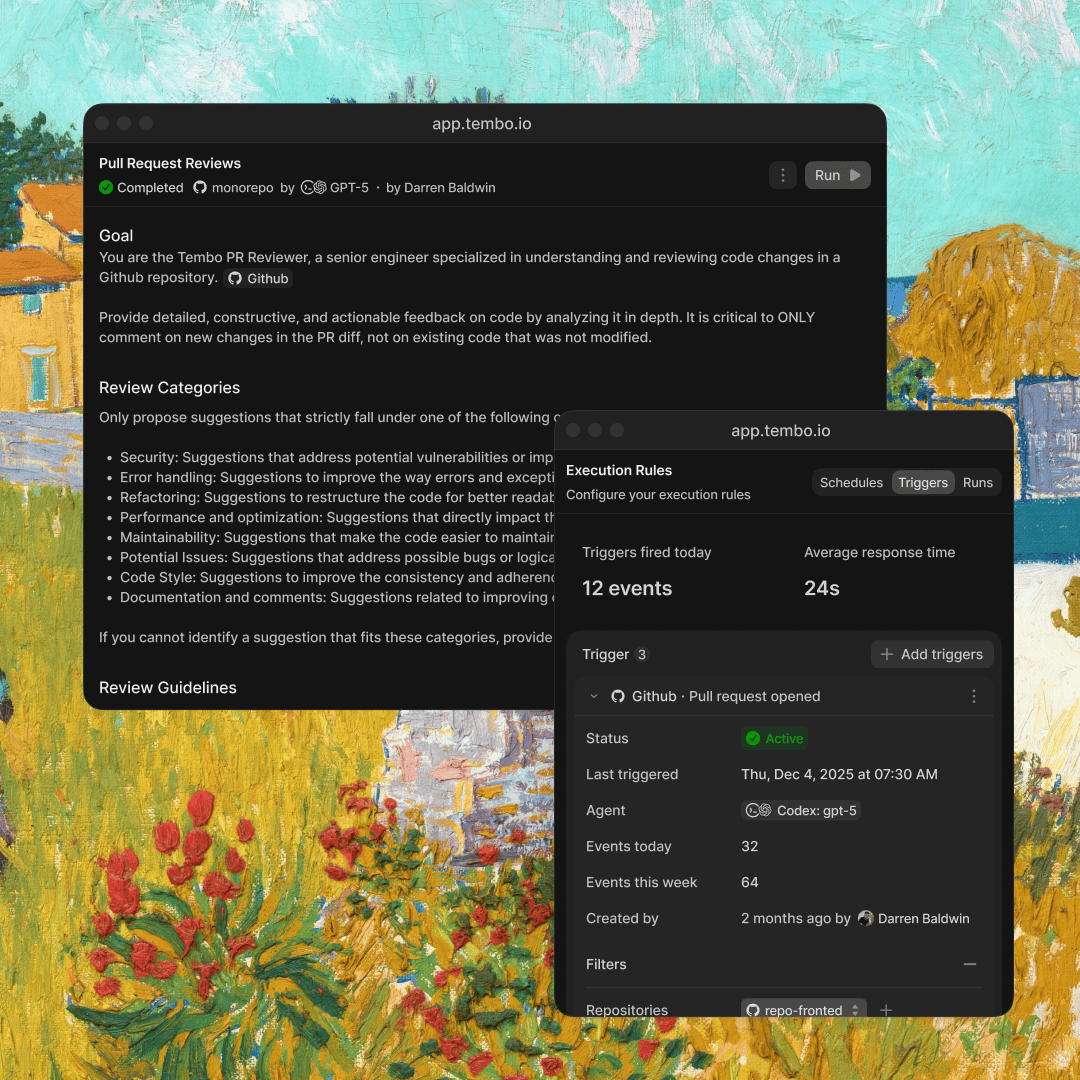Image resolution: width=1080 pixels, height=1080 pixels.
Task: Click Darren Baldwin's avatar in Created by
Action: [866, 918]
